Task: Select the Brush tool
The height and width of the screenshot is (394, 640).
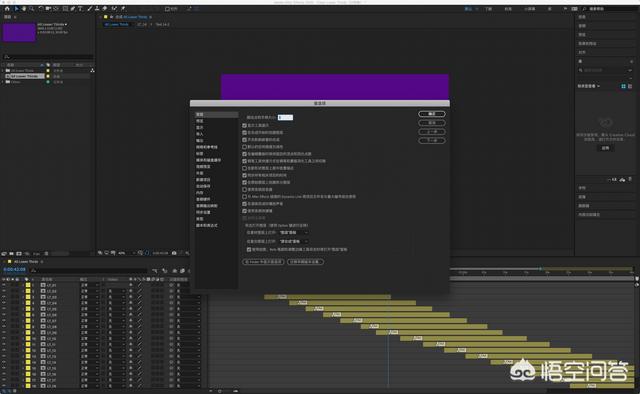Action: (89, 9)
